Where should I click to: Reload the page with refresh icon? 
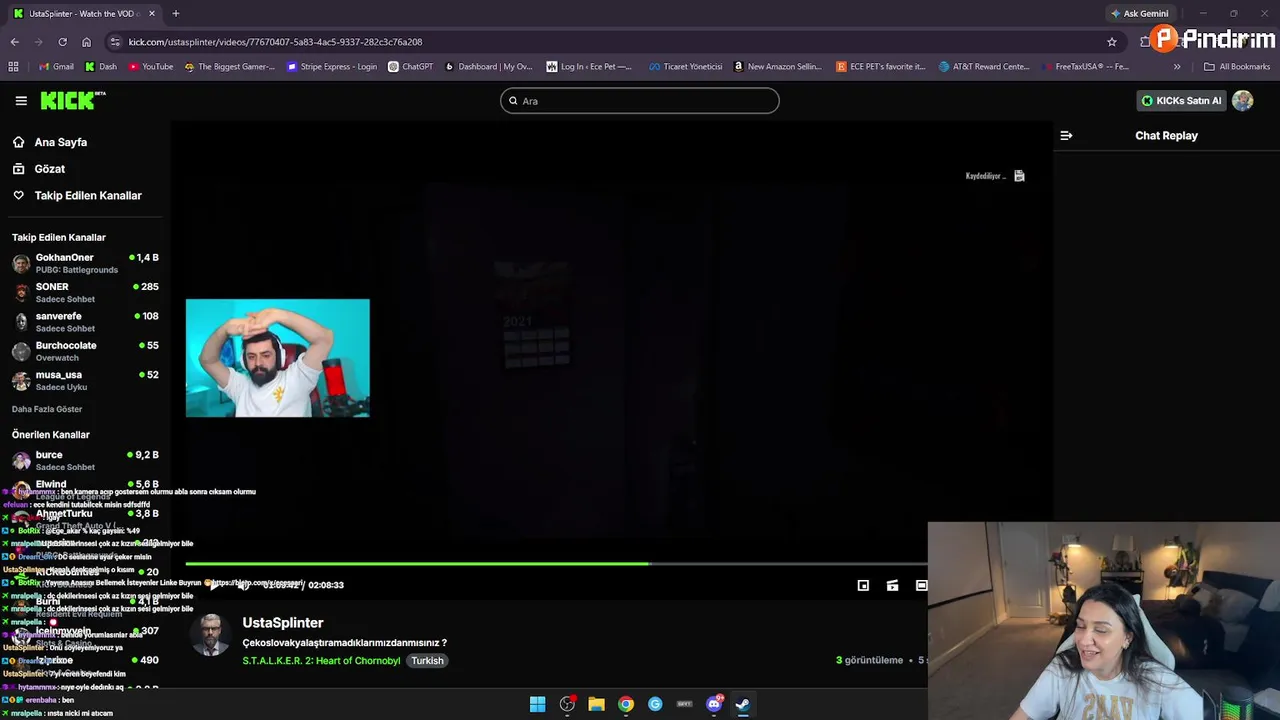tap(62, 42)
